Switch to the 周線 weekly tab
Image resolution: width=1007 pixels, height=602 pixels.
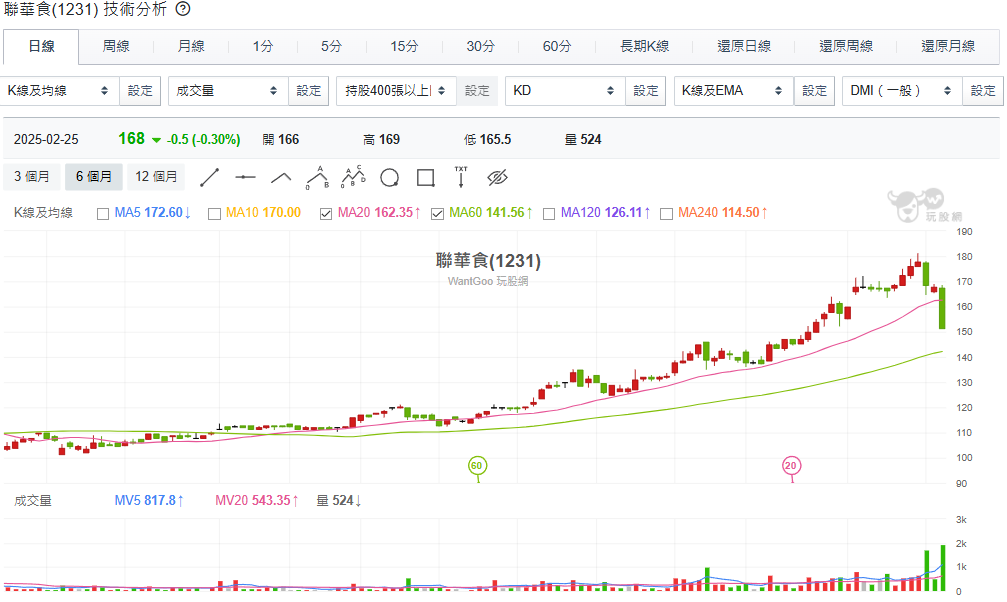pyautogui.click(x=116, y=46)
